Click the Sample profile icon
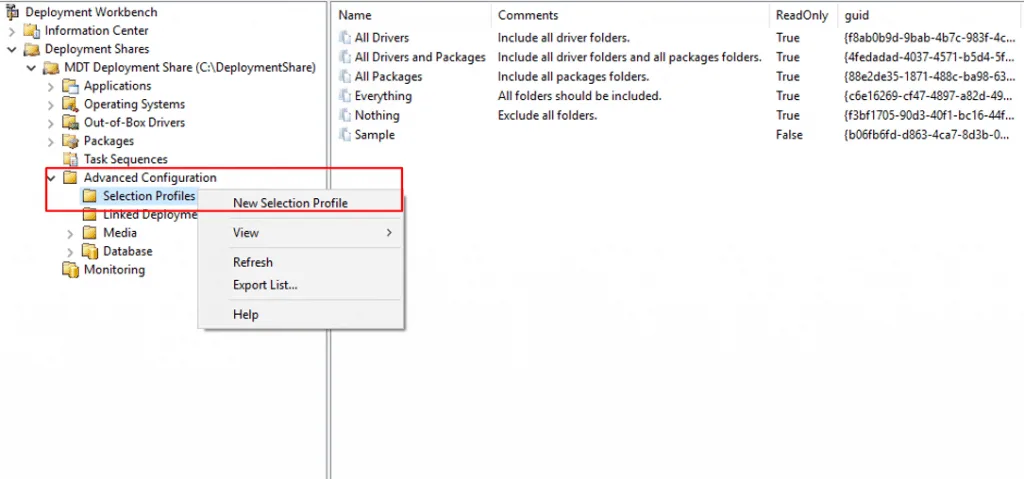1024x479 pixels. (344, 135)
